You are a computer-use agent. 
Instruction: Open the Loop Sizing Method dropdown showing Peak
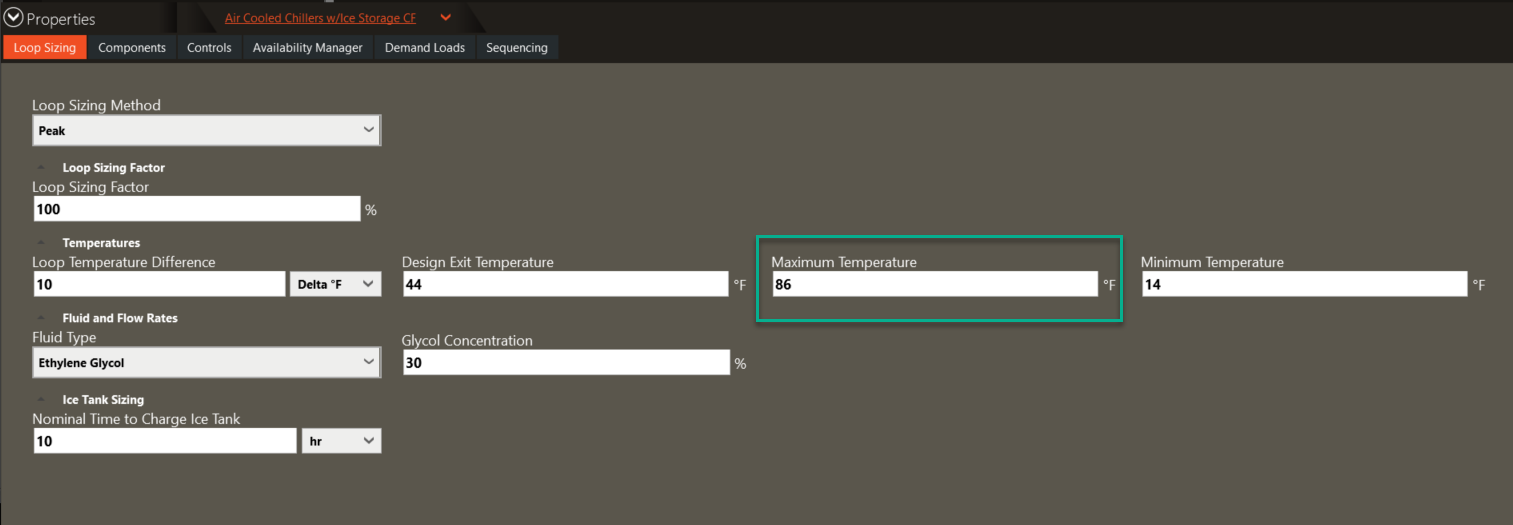point(206,130)
